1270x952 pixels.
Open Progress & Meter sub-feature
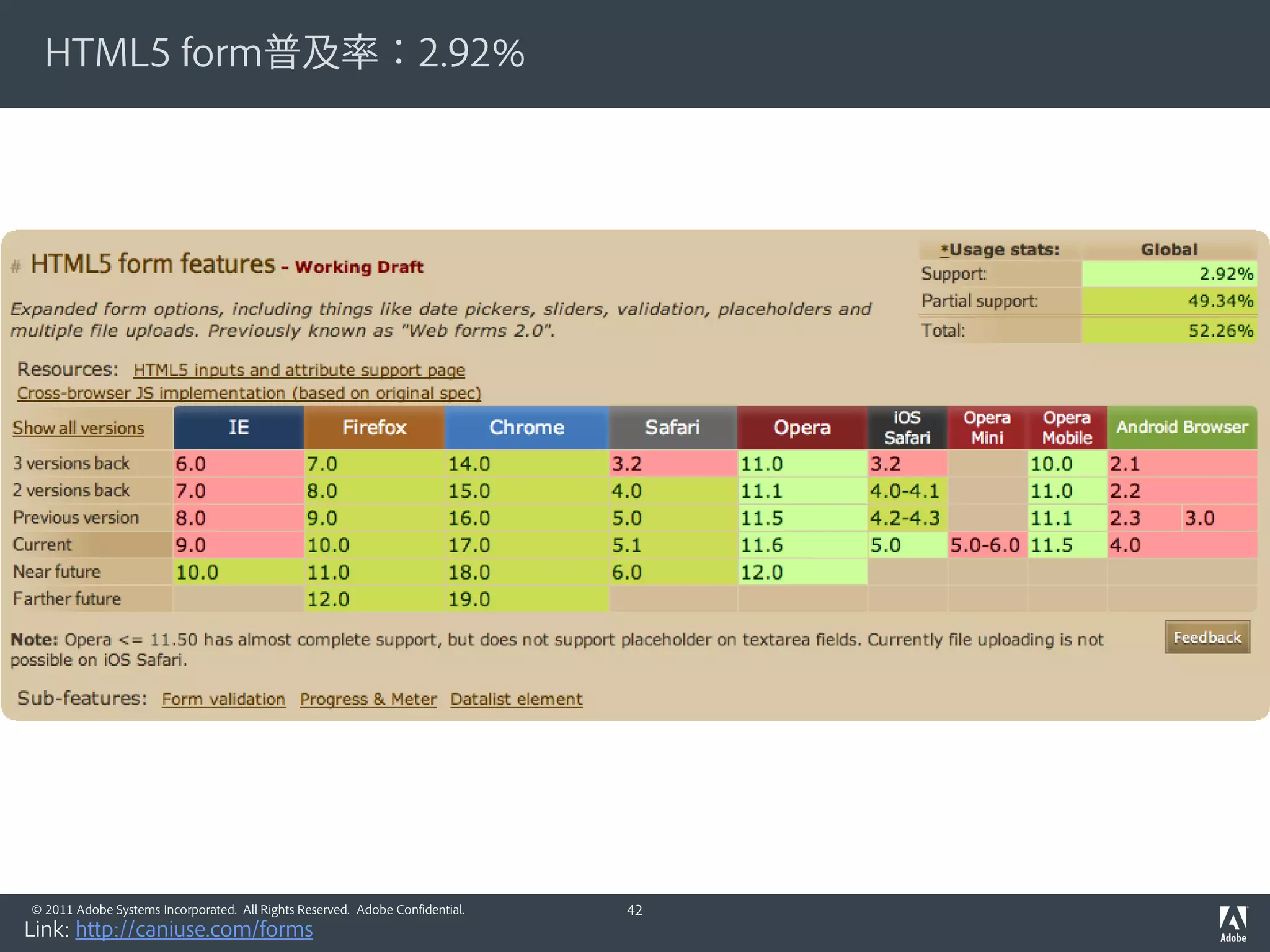pos(368,699)
